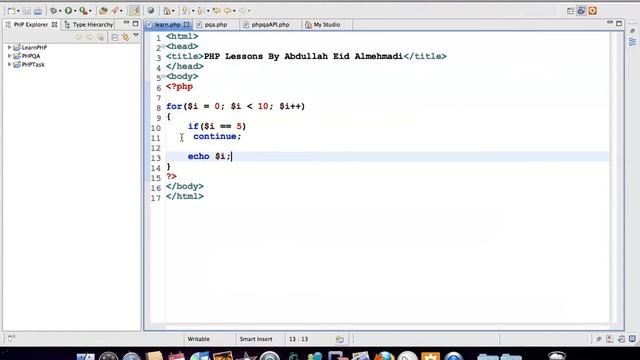This screenshot has height=360, width=640.
Task: Select the PHPTask project row
Action: coord(72,64)
